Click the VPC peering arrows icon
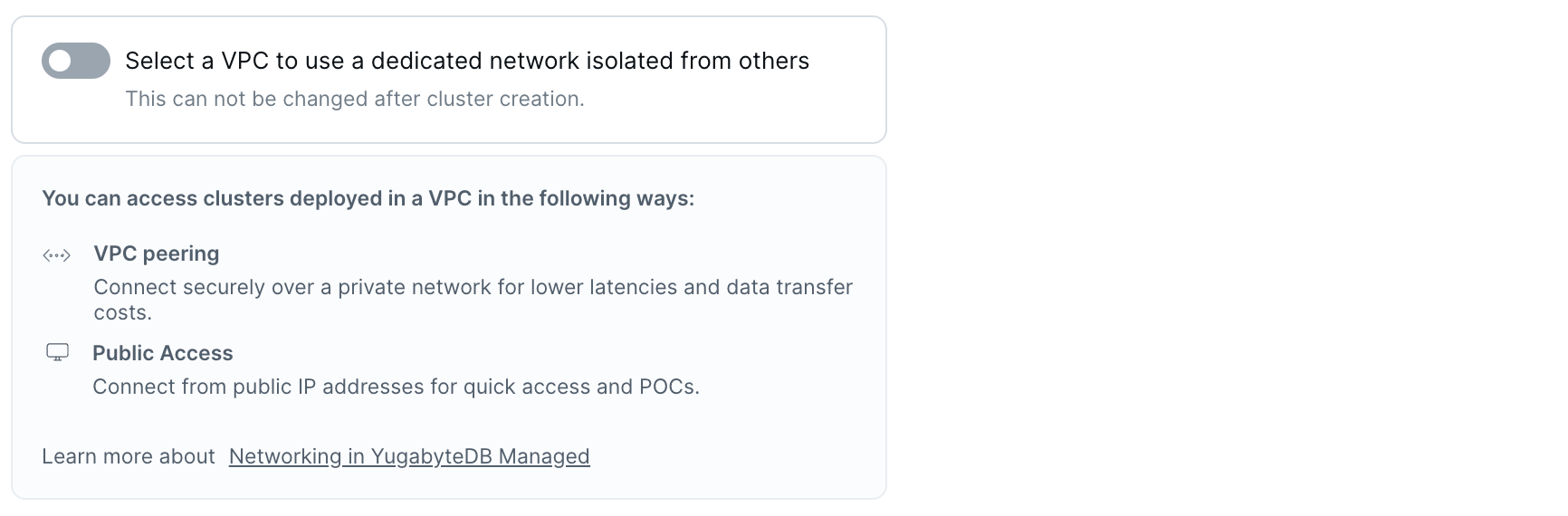Image resolution: width=1568 pixels, height=516 pixels. pyautogui.click(x=56, y=255)
